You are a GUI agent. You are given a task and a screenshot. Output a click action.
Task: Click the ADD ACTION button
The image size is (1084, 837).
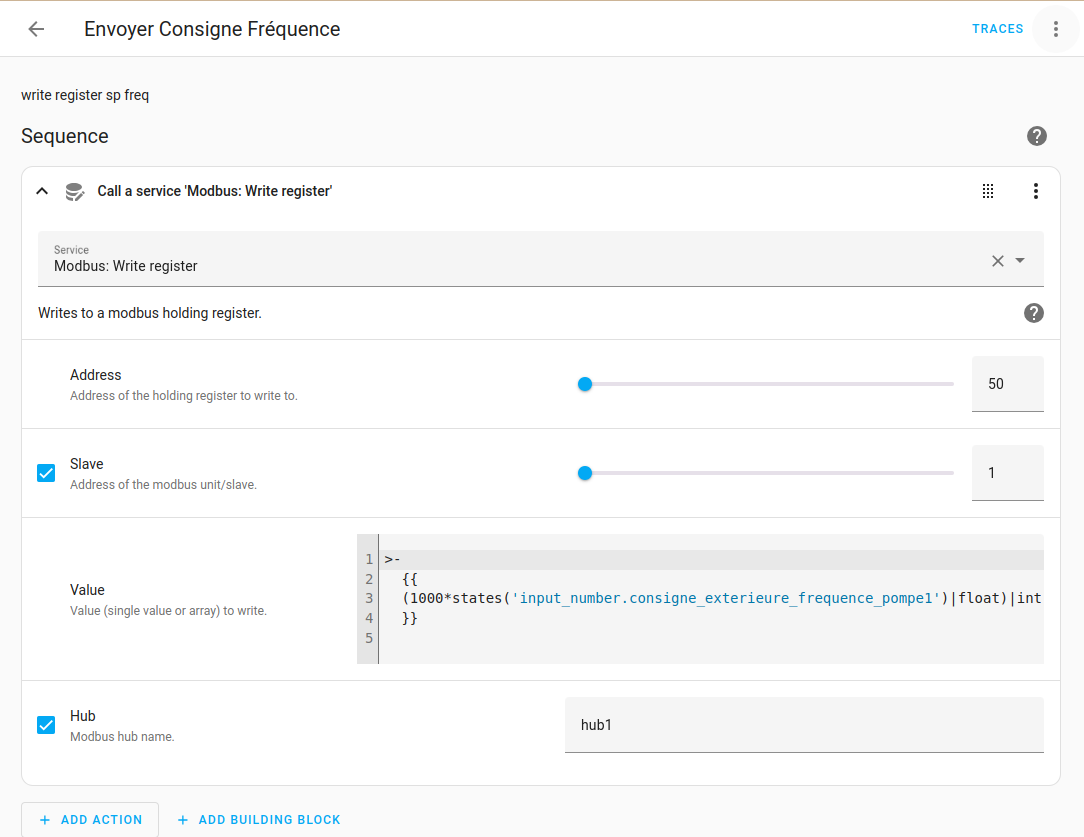(x=89, y=819)
